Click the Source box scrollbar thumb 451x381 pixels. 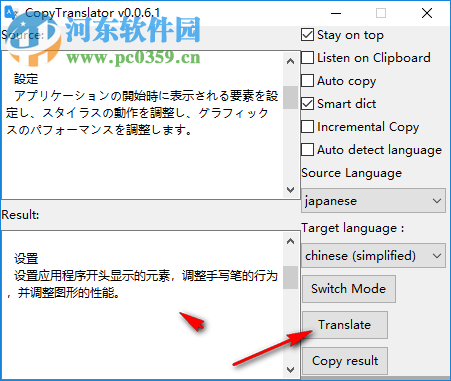290,97
